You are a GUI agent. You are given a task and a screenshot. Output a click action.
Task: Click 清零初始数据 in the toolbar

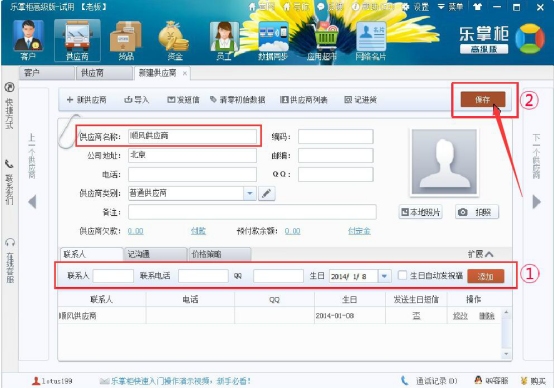[x=237, y=100]
